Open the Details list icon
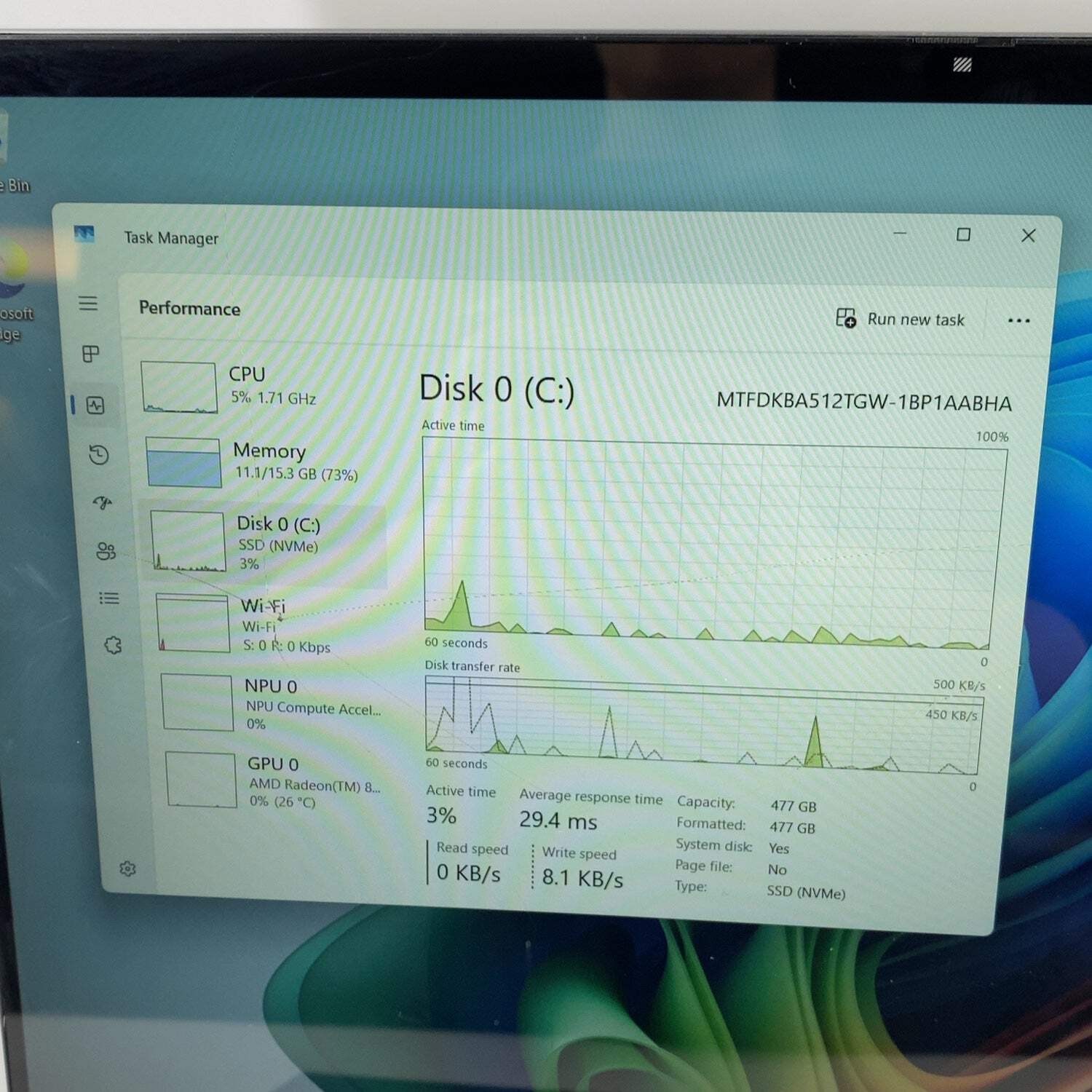 click(109, 598)
